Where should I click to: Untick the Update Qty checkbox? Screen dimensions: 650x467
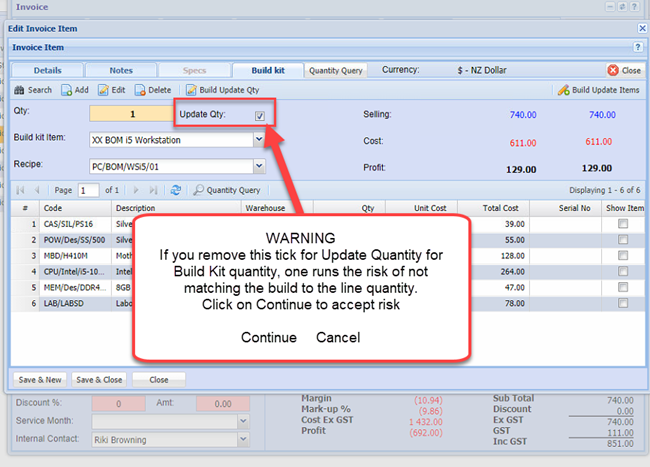[259, 116]
